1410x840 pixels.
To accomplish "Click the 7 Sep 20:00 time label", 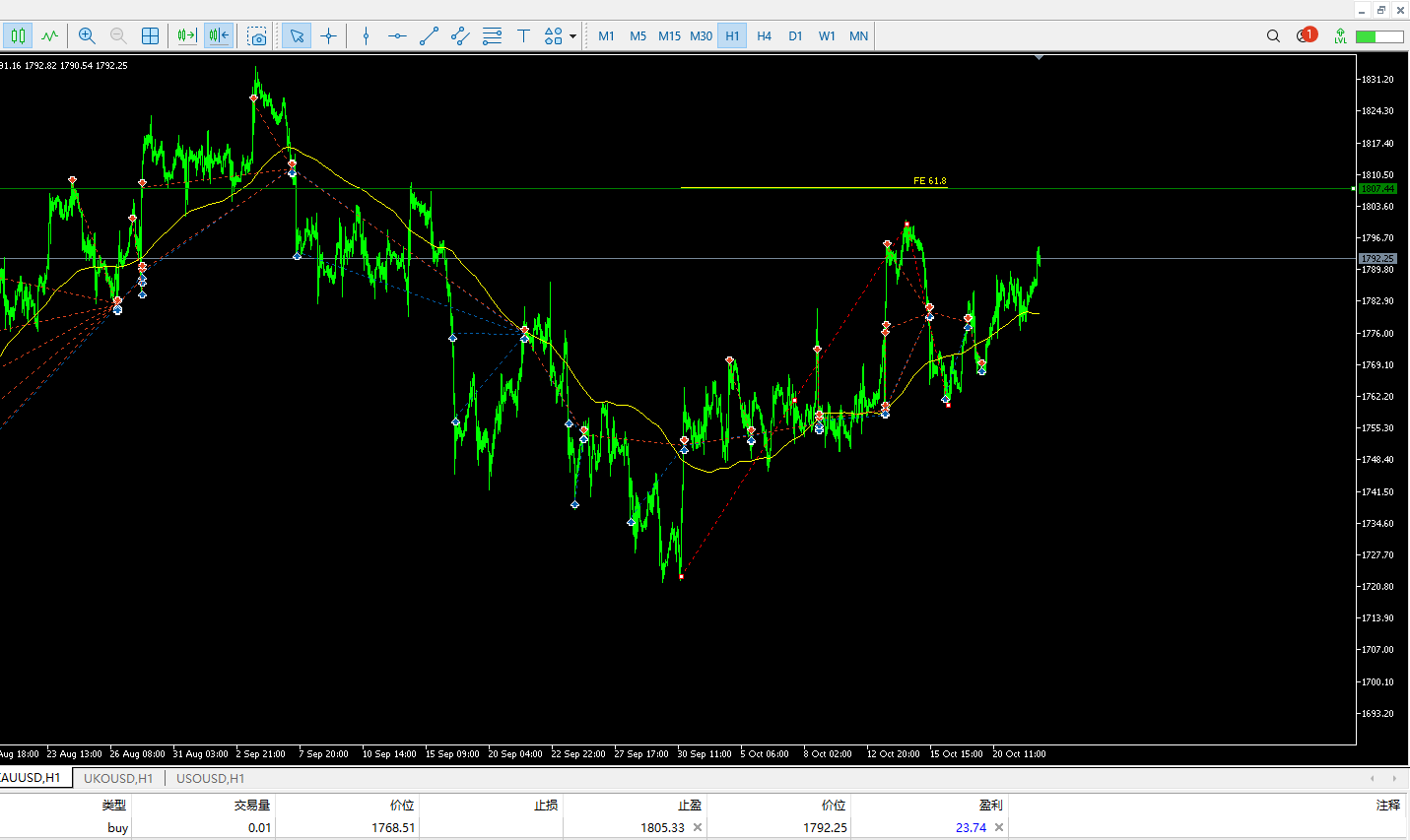I will point(323,754).
